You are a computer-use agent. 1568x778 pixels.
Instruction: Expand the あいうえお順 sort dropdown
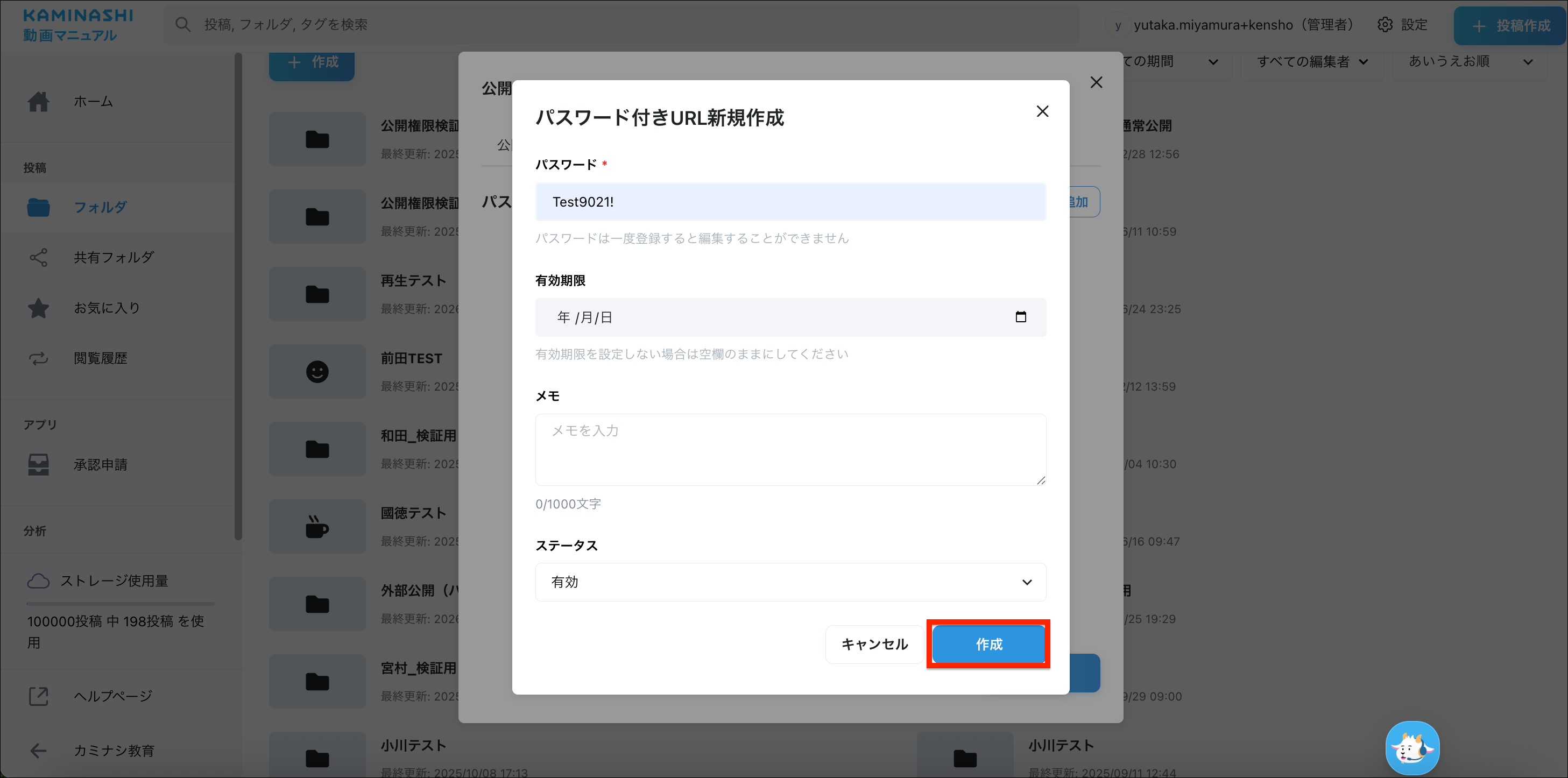[1470, 61]
